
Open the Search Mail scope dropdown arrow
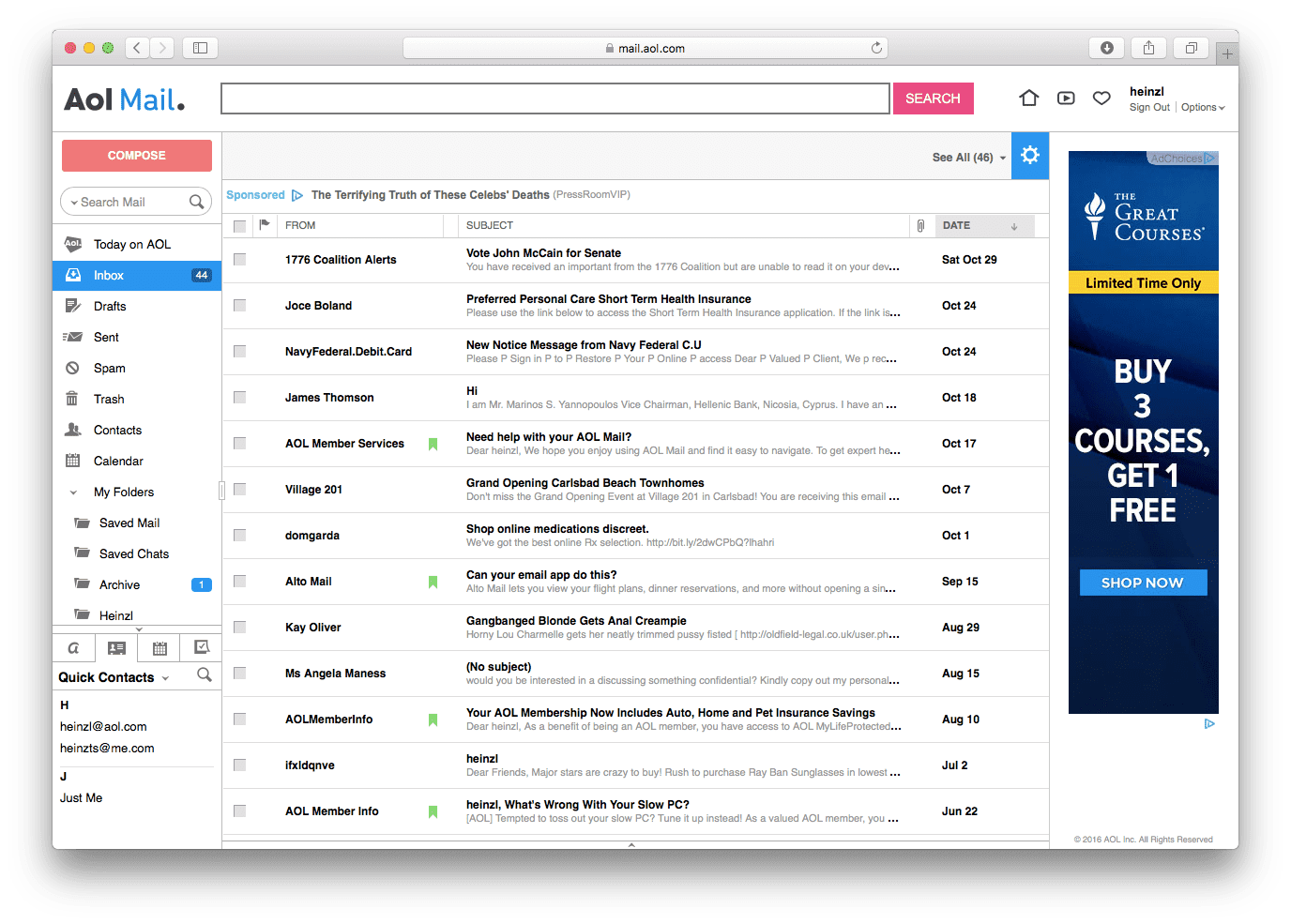tap(74, 203)
